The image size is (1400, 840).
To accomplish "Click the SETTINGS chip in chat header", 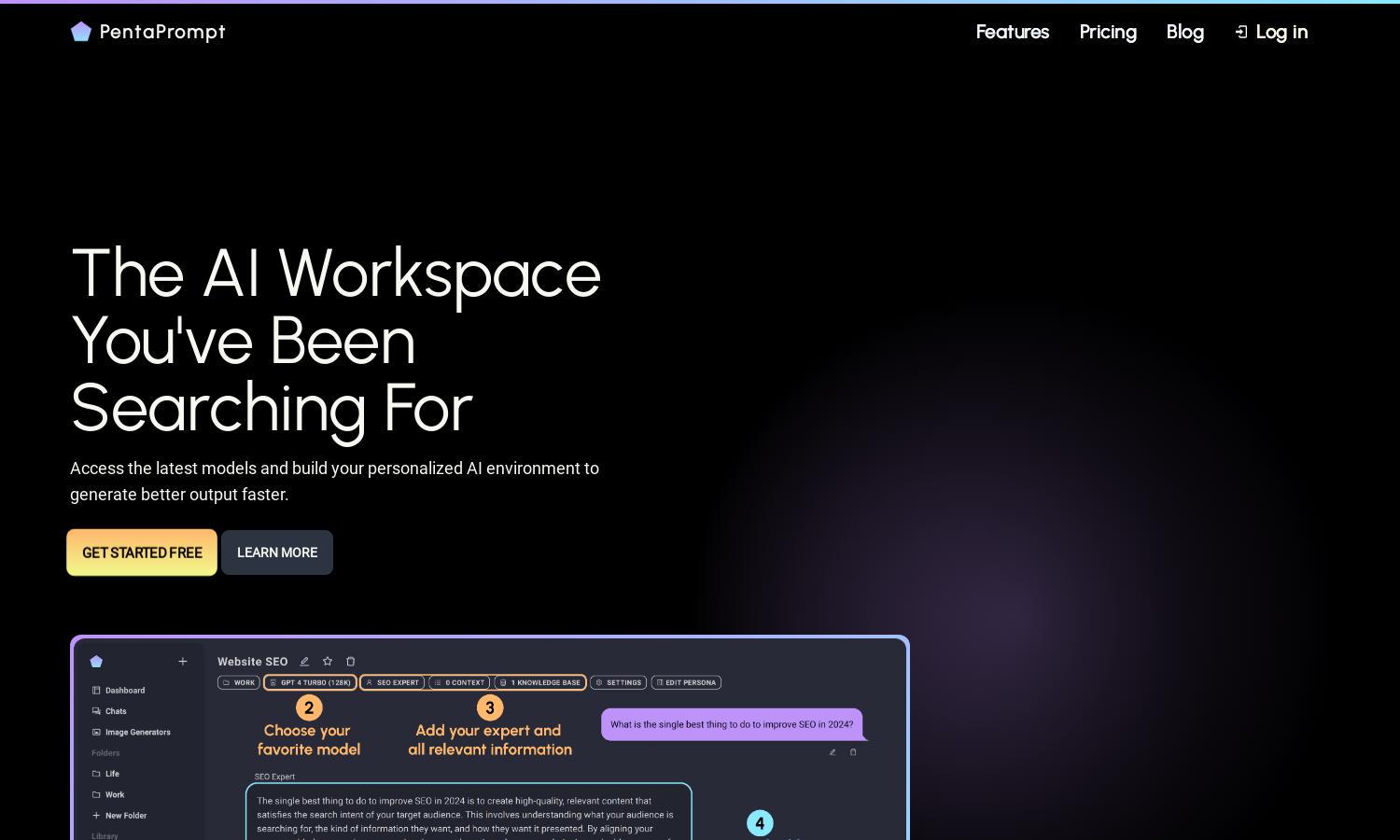I will (619, 682).
